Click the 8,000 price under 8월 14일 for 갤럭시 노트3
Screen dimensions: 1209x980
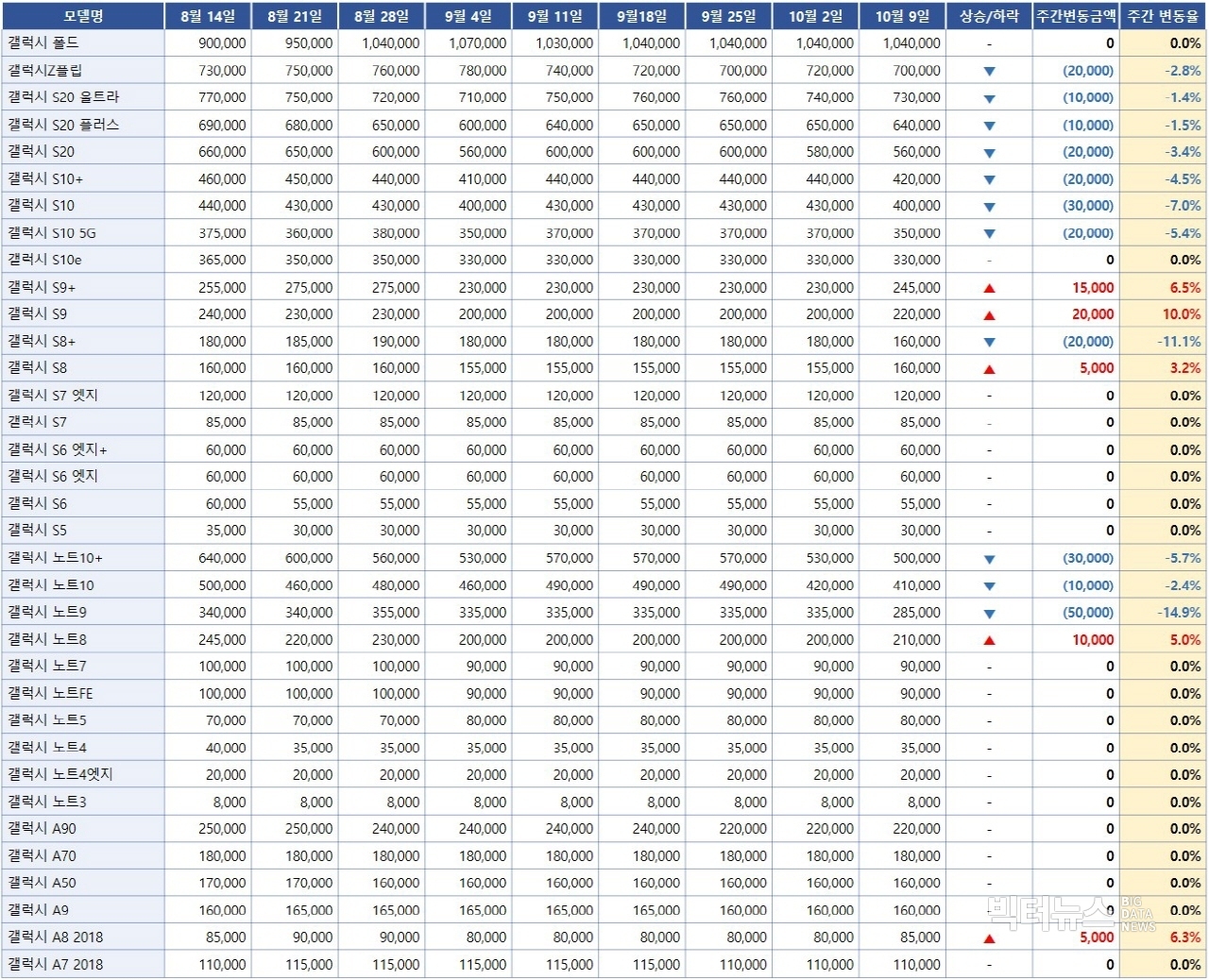click(x=230, y=803)
